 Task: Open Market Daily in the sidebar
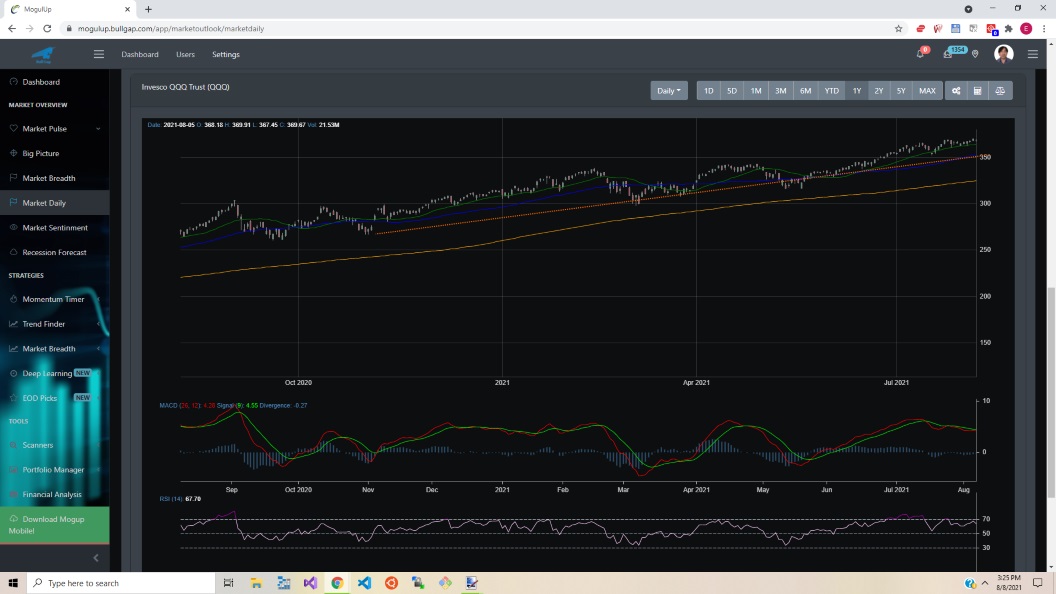(x=55, y=203)
